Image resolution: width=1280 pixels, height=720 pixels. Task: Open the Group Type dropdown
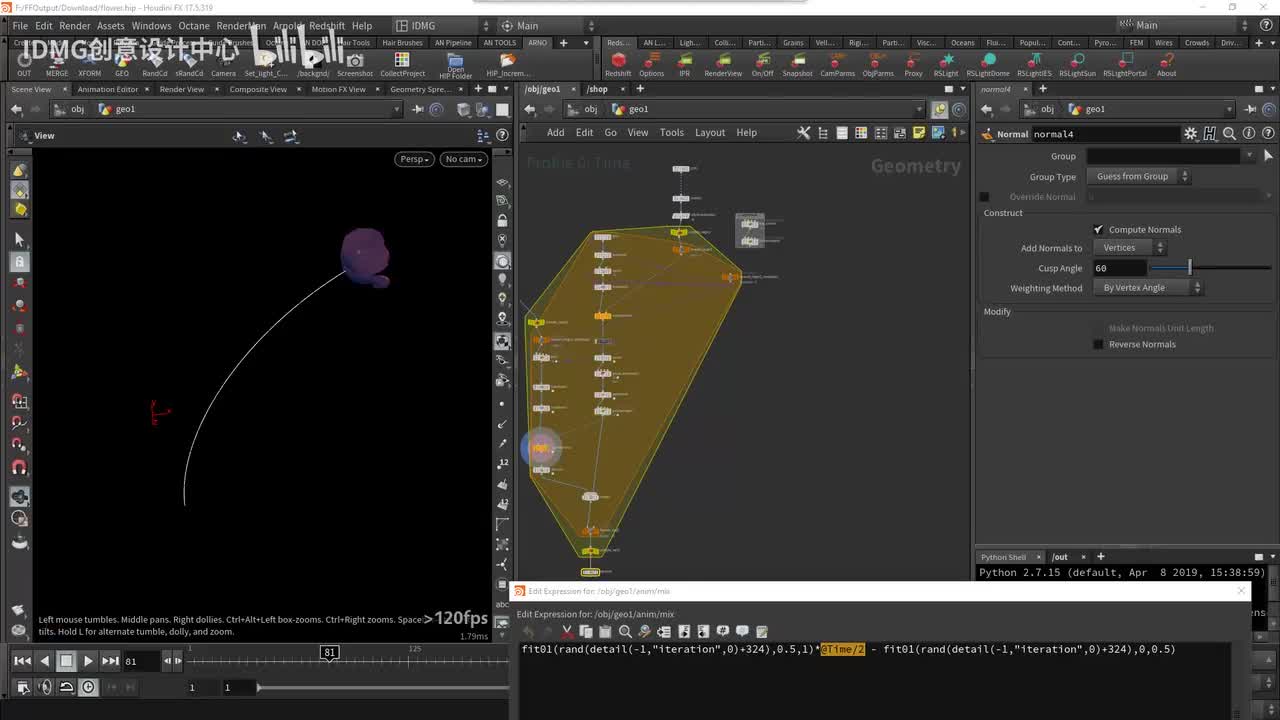tap(1140, 177)
